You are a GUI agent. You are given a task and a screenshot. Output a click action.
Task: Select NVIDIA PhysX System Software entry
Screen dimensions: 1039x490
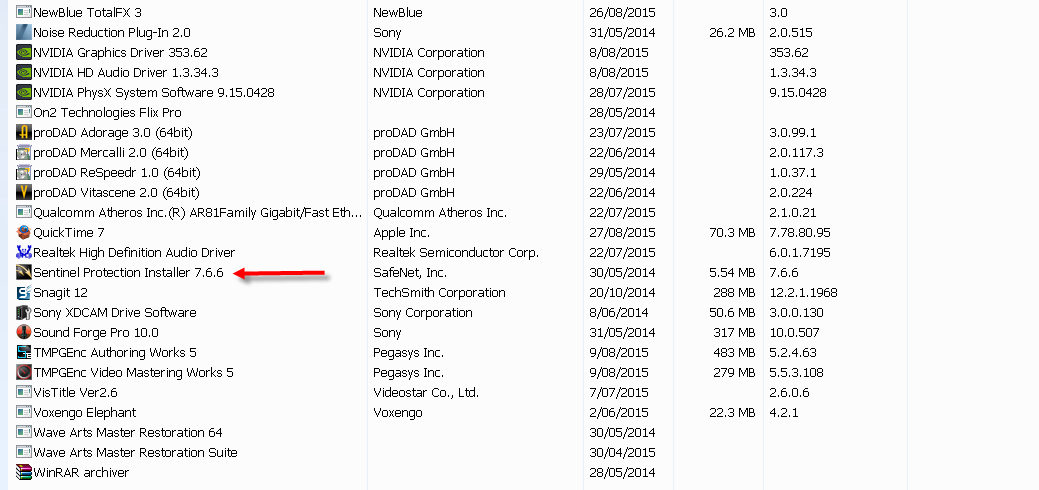153,93
